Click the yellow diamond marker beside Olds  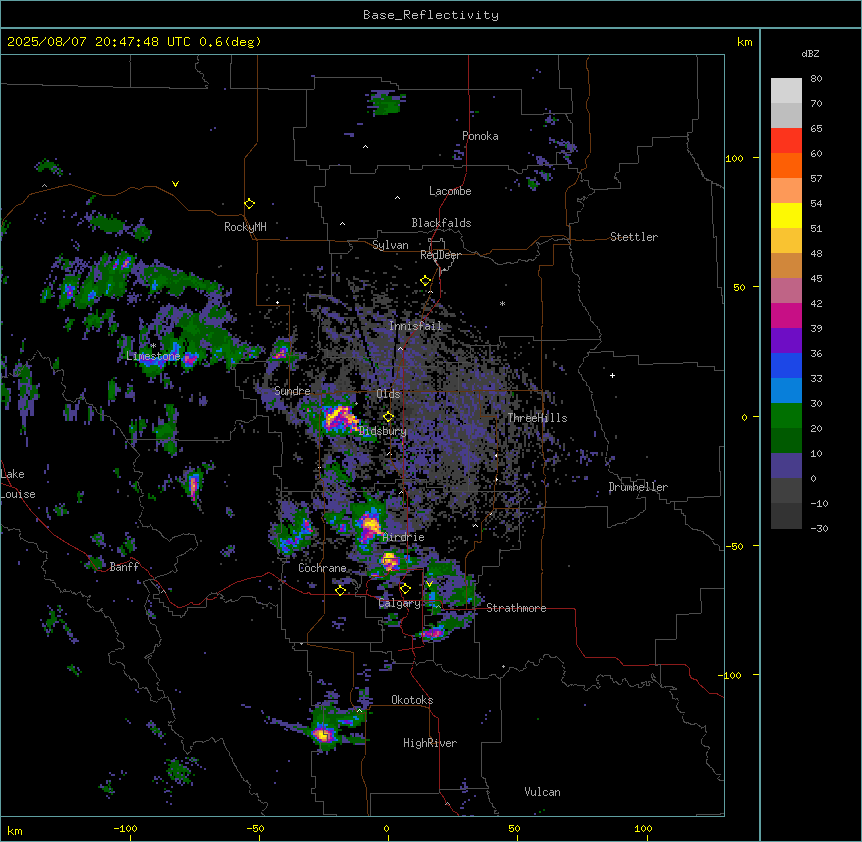click(389, 417)
